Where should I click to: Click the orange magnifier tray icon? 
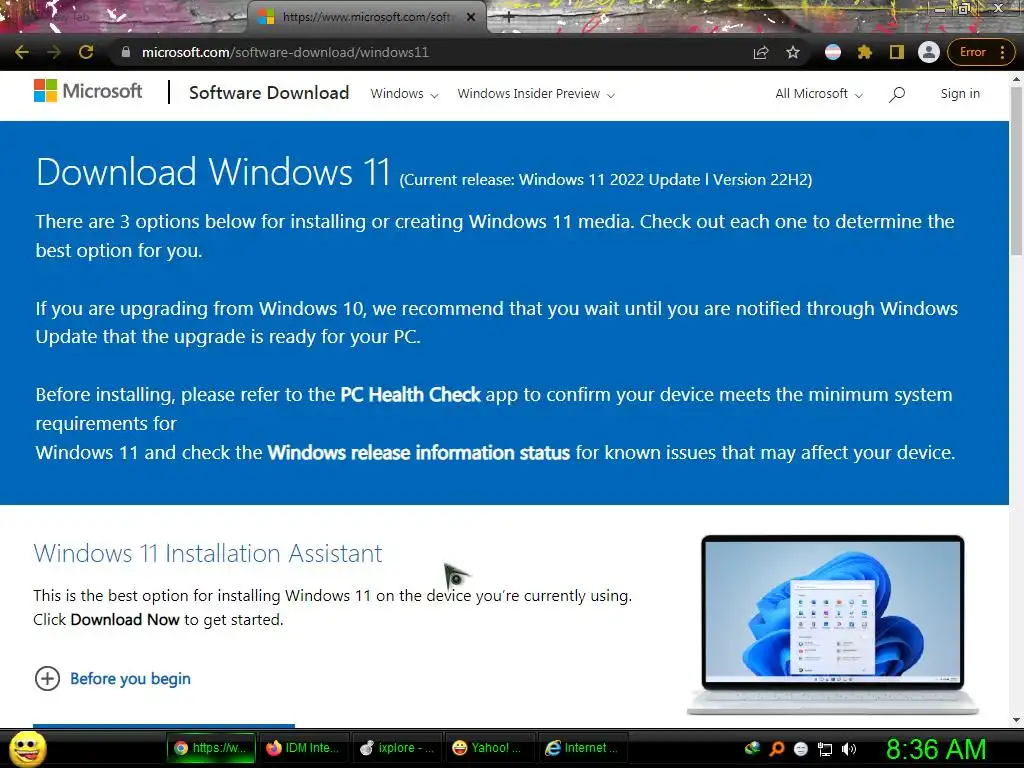[776, 748]
